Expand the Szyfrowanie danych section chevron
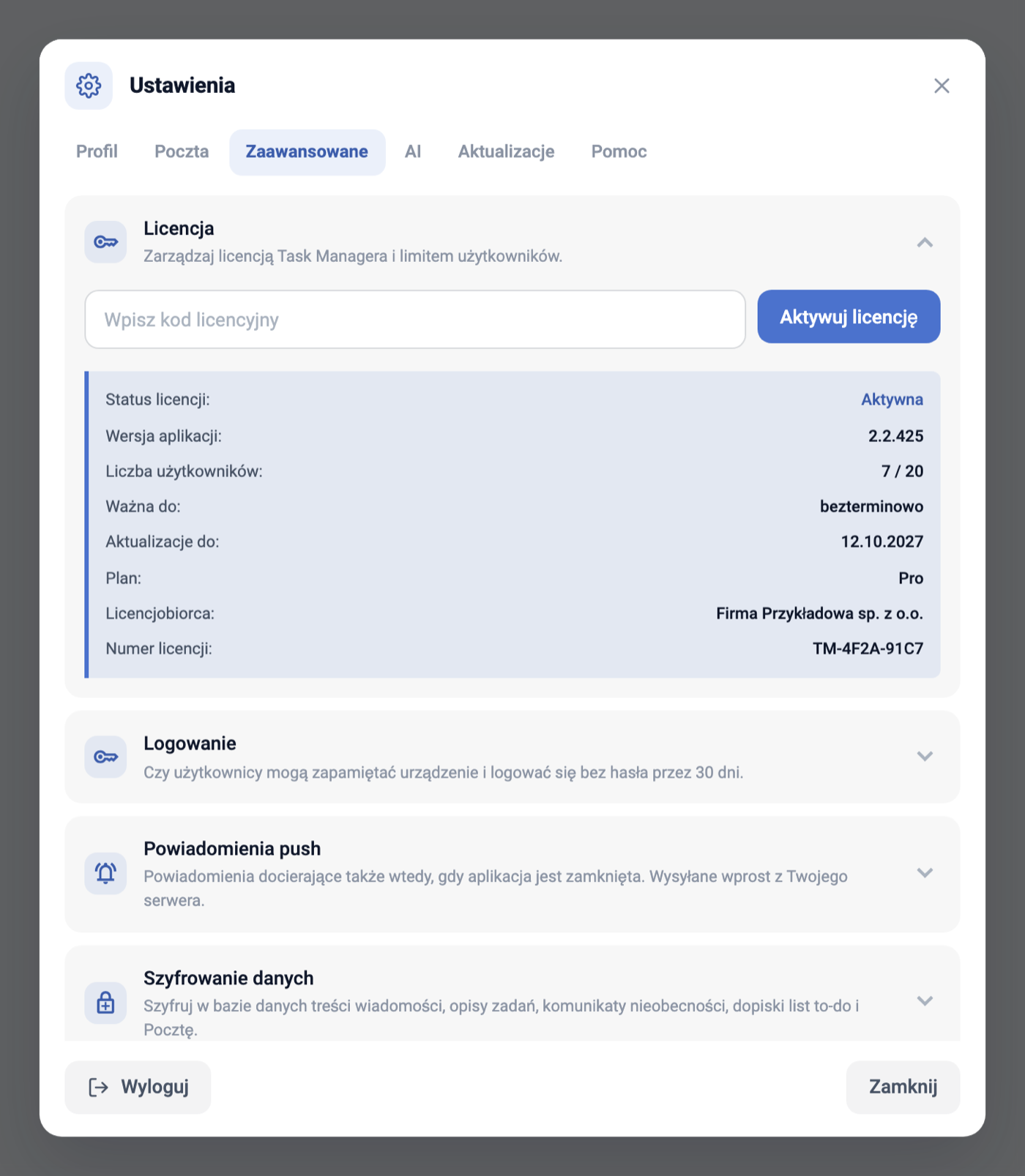 [925, 1001]
